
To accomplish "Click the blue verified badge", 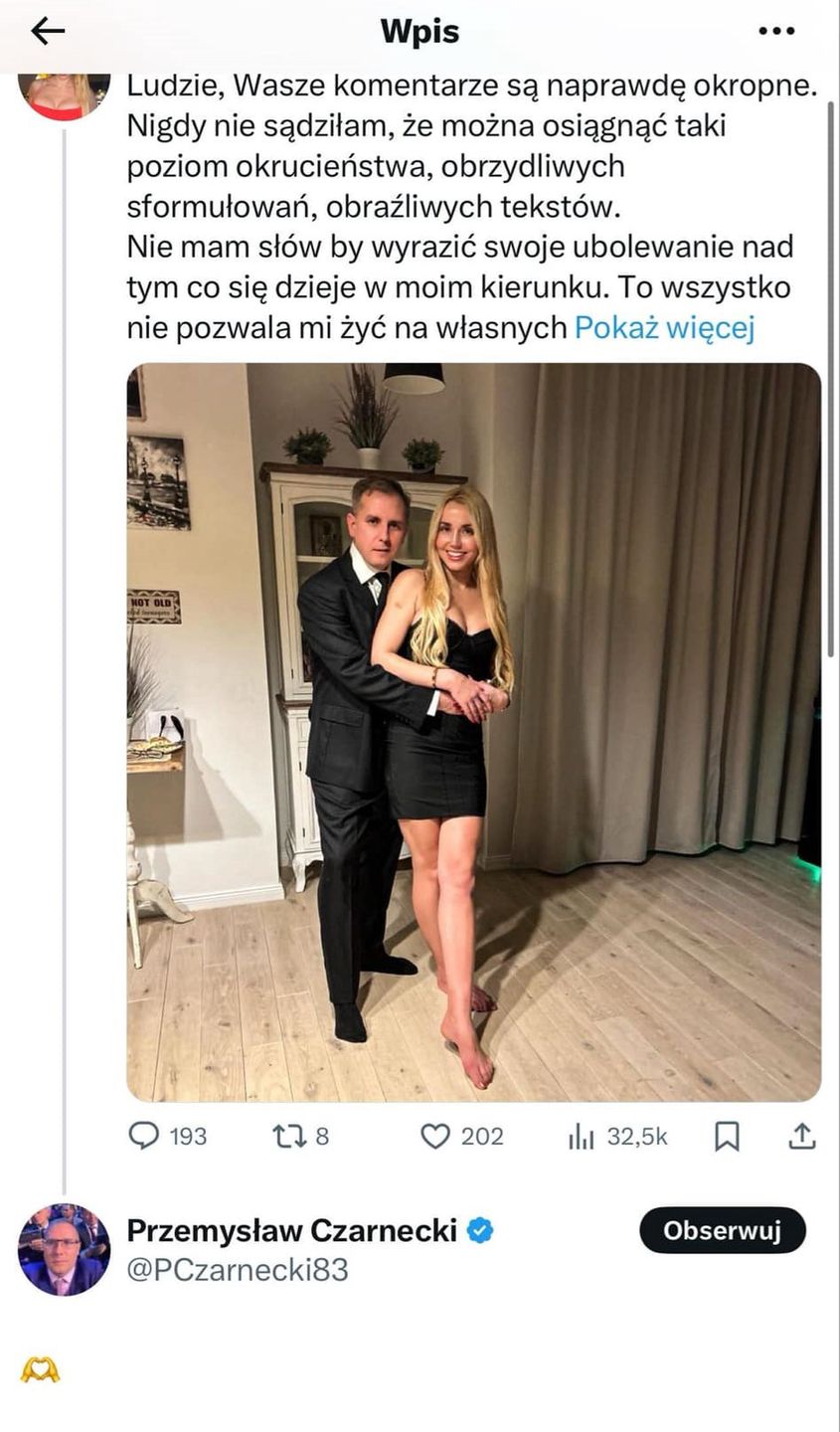I will coord(481,1230).
